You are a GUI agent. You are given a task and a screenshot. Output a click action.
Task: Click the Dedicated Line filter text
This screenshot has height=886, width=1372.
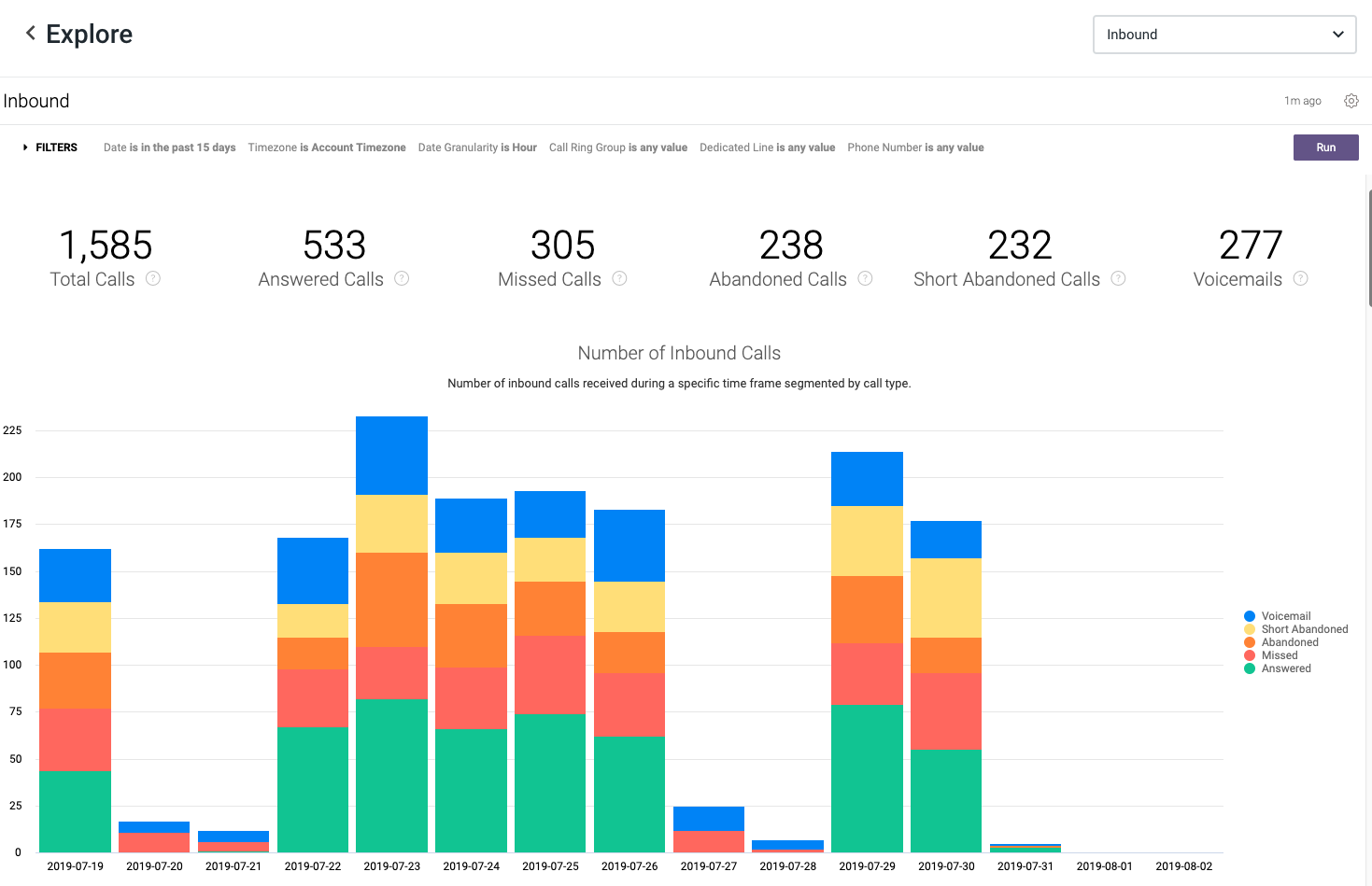[x=767, y=148]
